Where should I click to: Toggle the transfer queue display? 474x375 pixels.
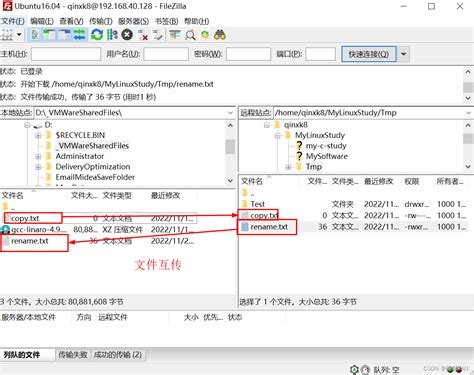tap(79, 35)
